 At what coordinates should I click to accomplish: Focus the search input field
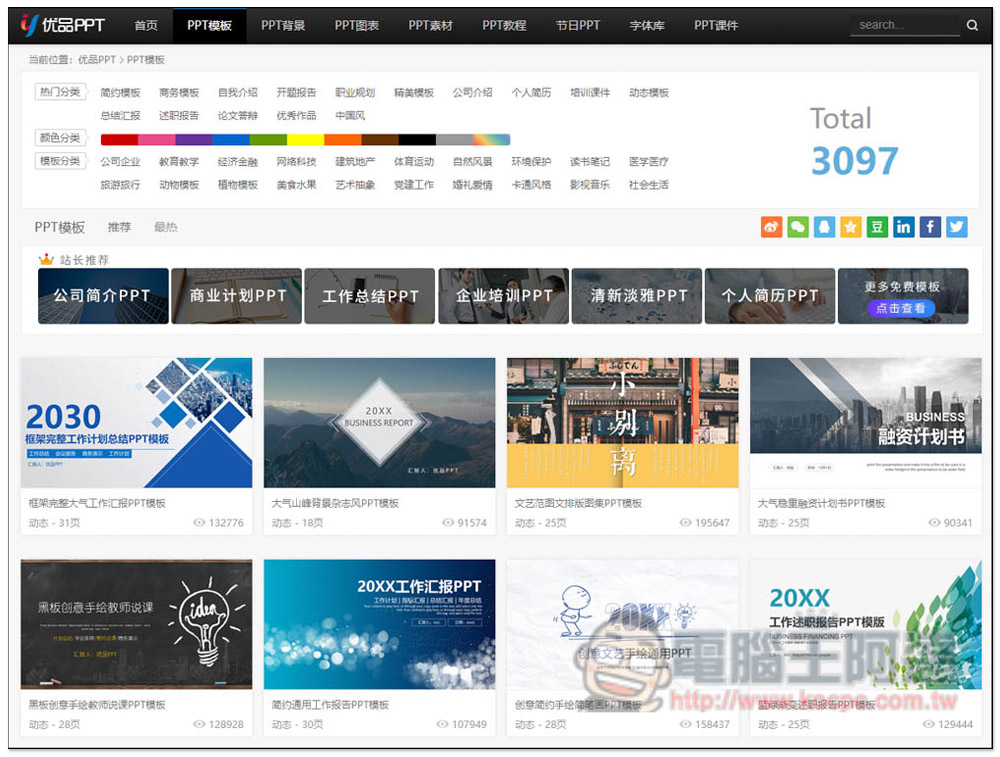pos(906,26)
